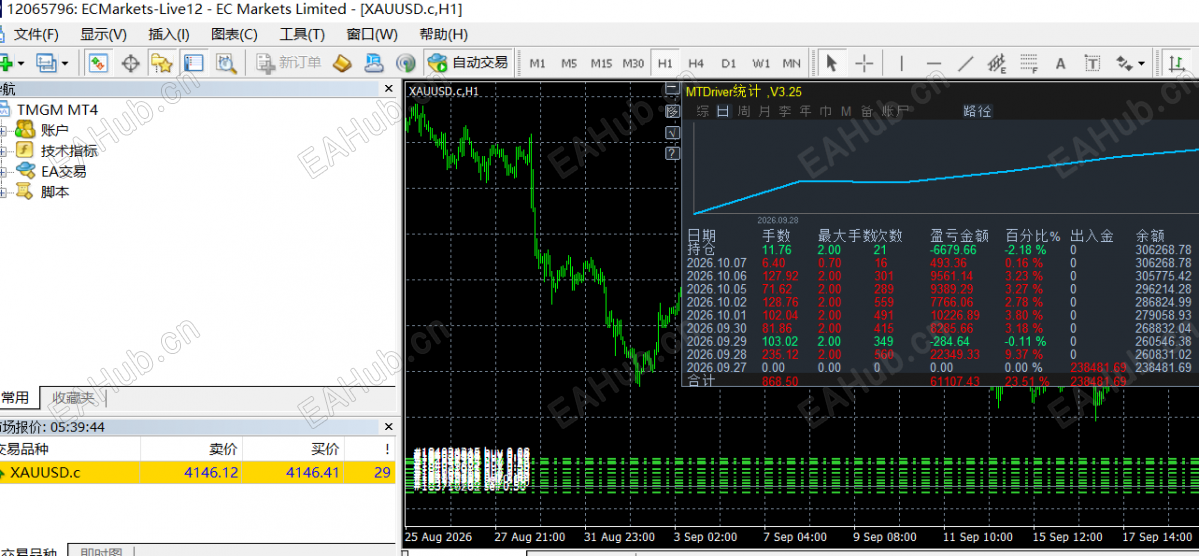Expand the 账户 tree node
This screenshot has height=556, width=1199.
(2, 131)
